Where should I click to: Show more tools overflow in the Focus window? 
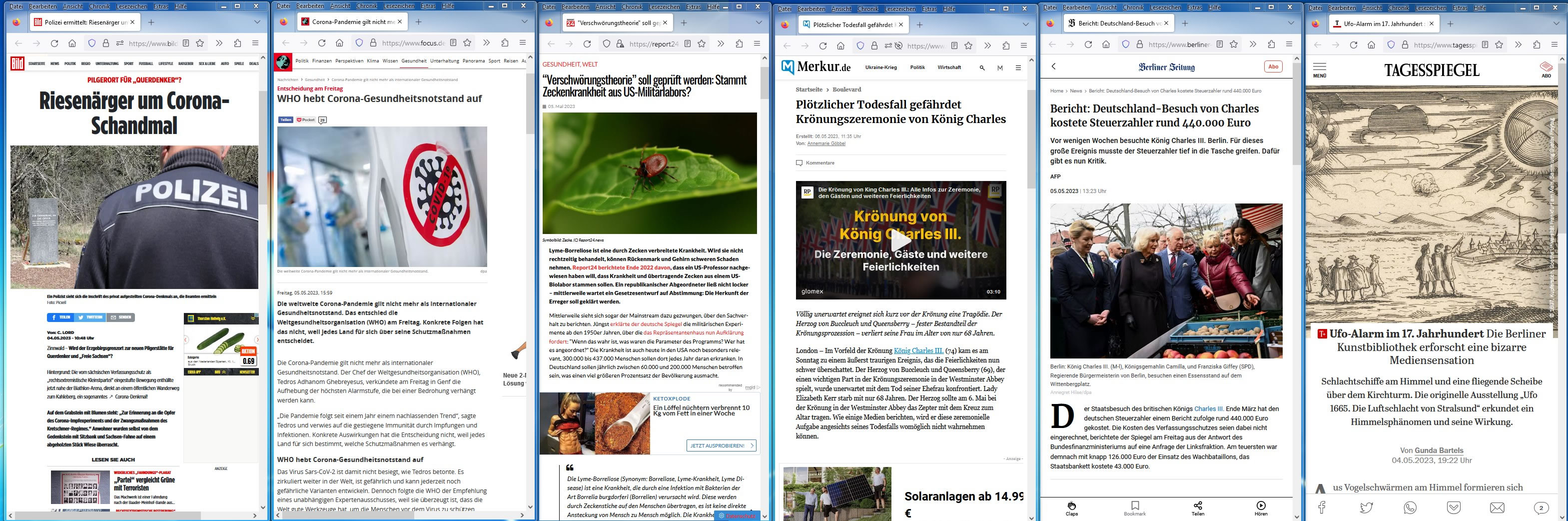pos(486,42)
